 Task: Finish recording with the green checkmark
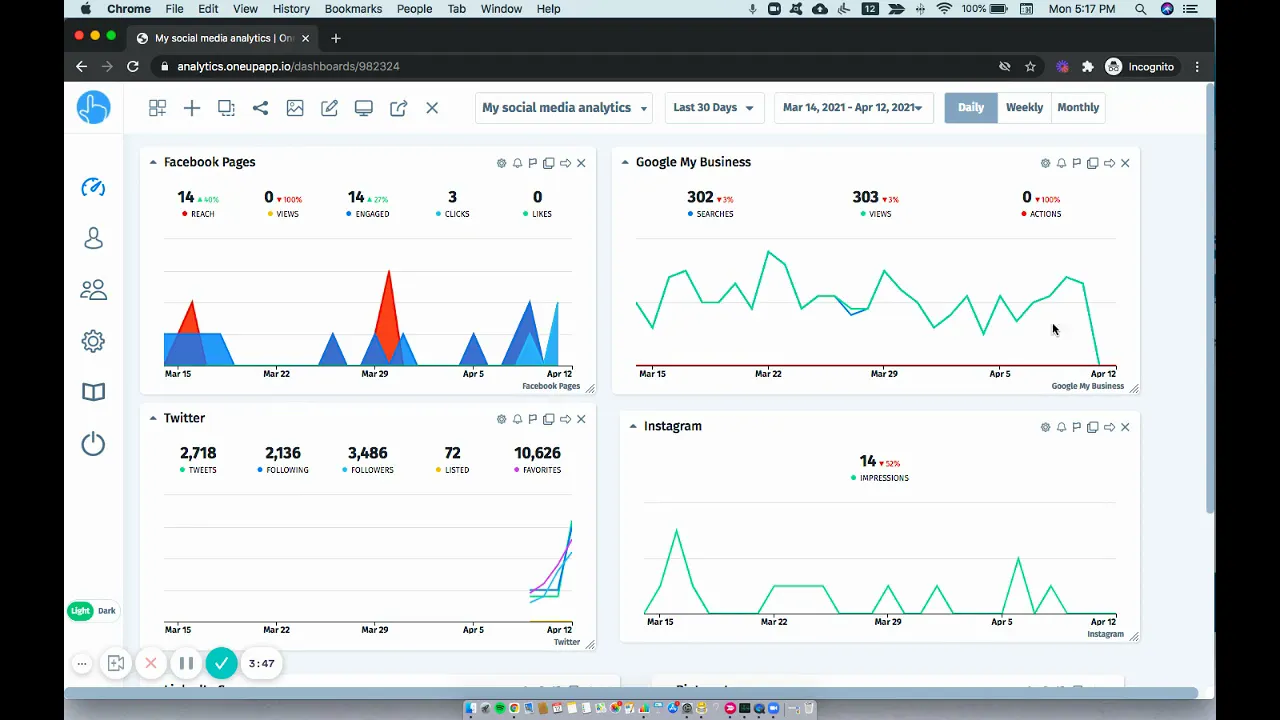[x=222, y=663]
